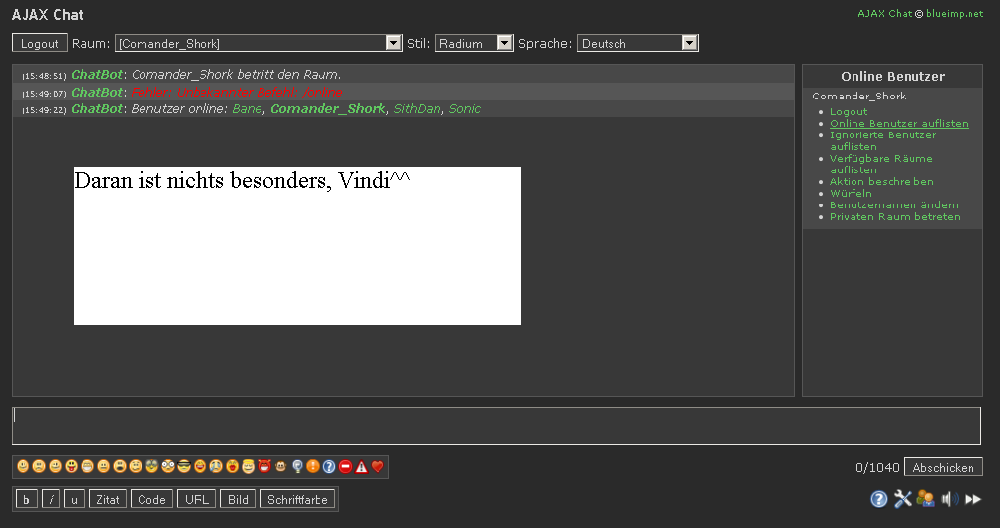Apply underline with the u button
The image size is (1000, 528).
[x=74, y=499]
